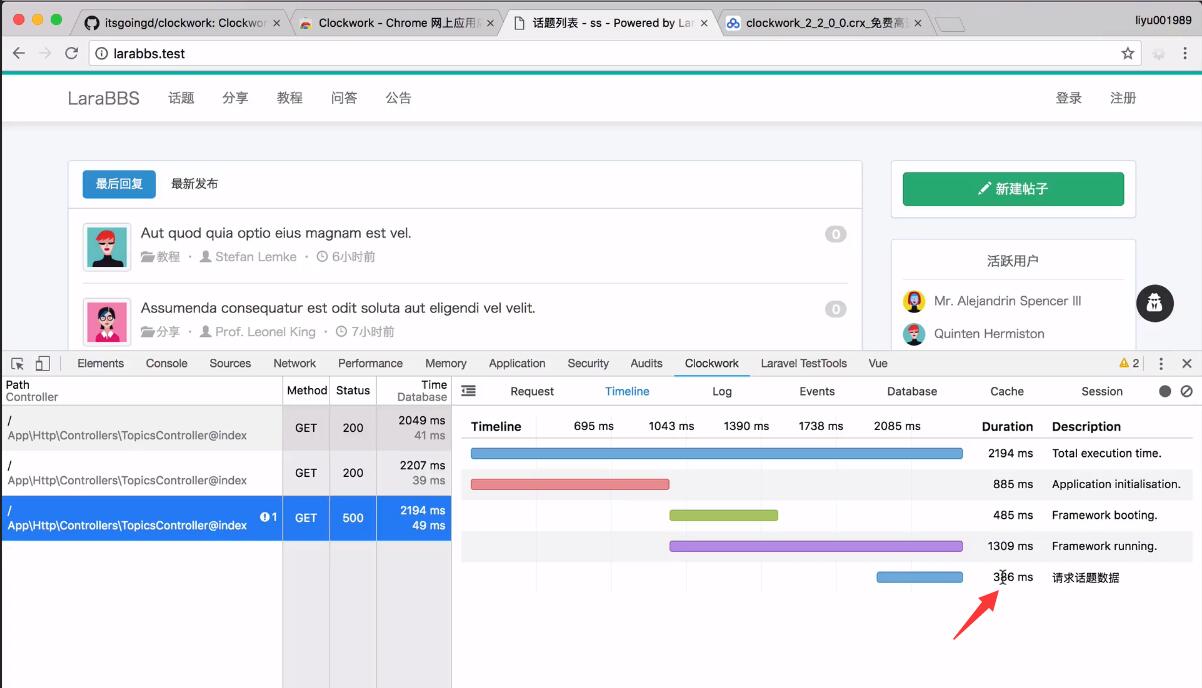The width and height of the screenshot is (1202, 688).
Task: Click the 新建帖子 button
Action: click(x=1013, y=188)
